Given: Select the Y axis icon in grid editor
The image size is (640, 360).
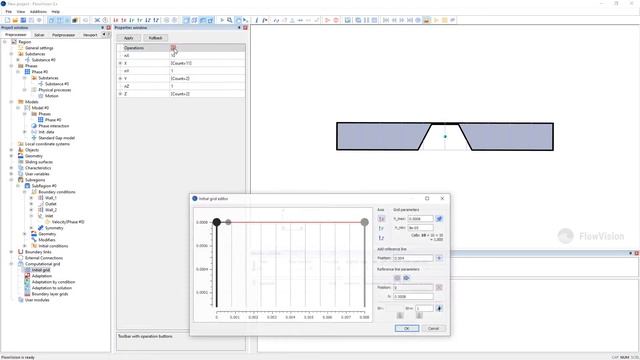Looking at the screenshot, I should click(381, 228).
